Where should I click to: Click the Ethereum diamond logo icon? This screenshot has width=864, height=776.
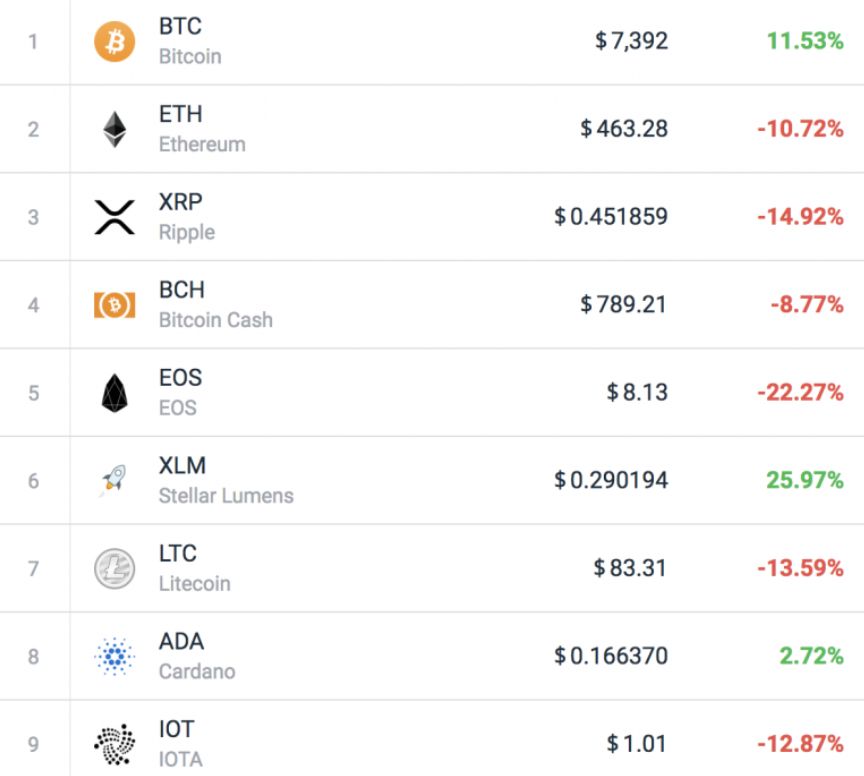[115, 130]
